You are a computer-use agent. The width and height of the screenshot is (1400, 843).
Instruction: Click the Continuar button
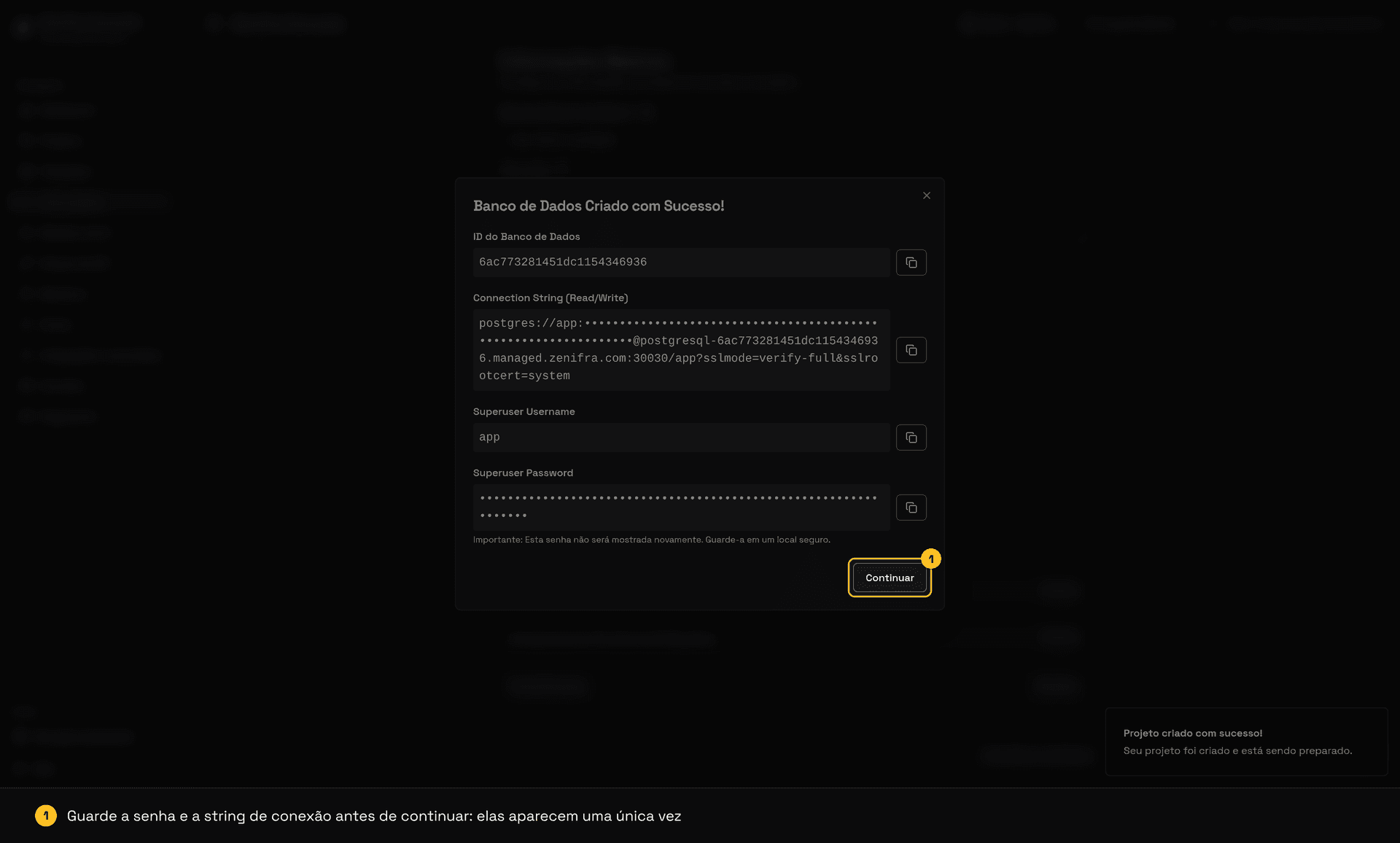click(x=890, y=578)
